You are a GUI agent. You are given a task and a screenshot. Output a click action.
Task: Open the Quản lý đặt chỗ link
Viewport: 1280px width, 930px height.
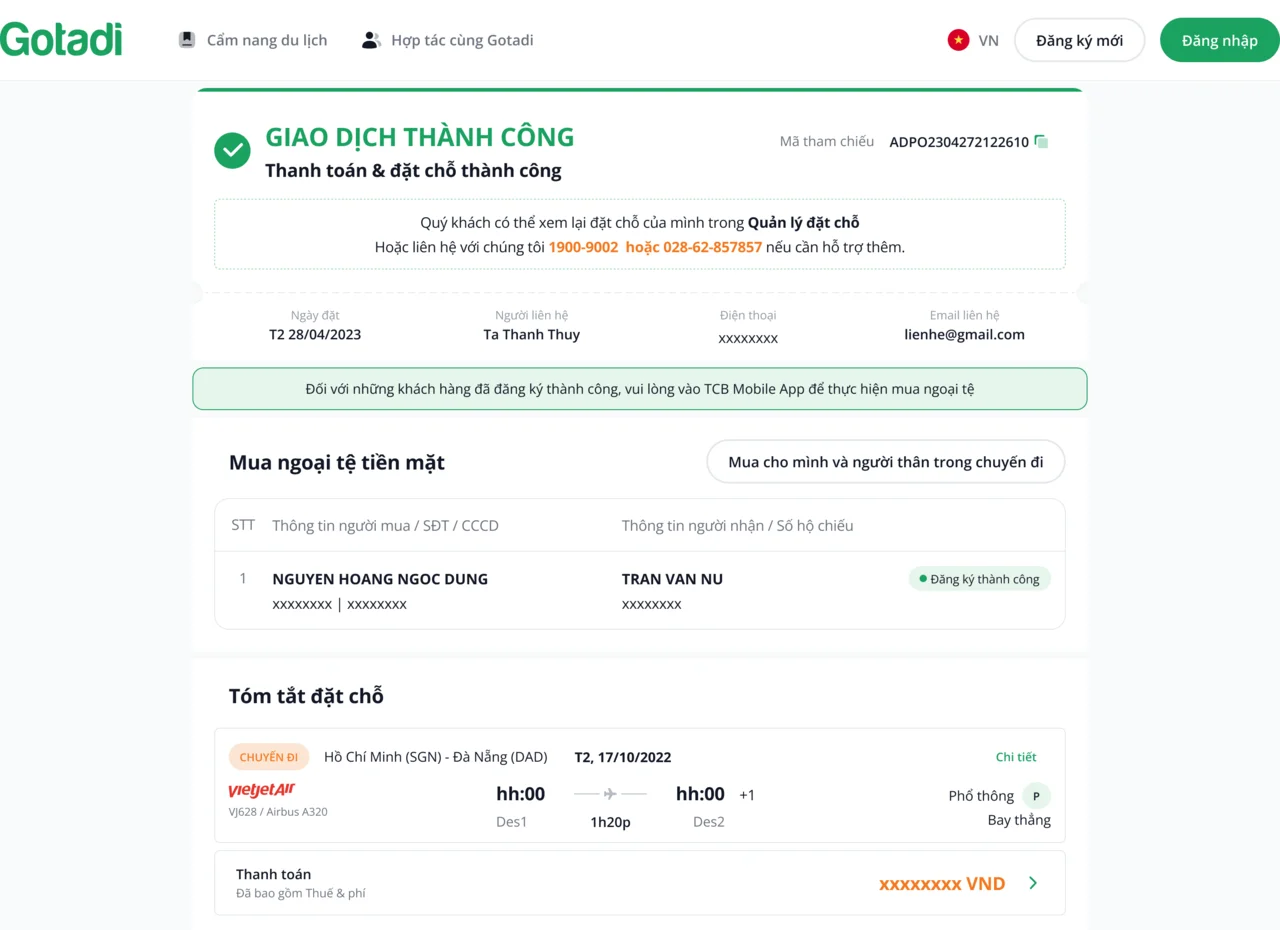tap(803, 223)
